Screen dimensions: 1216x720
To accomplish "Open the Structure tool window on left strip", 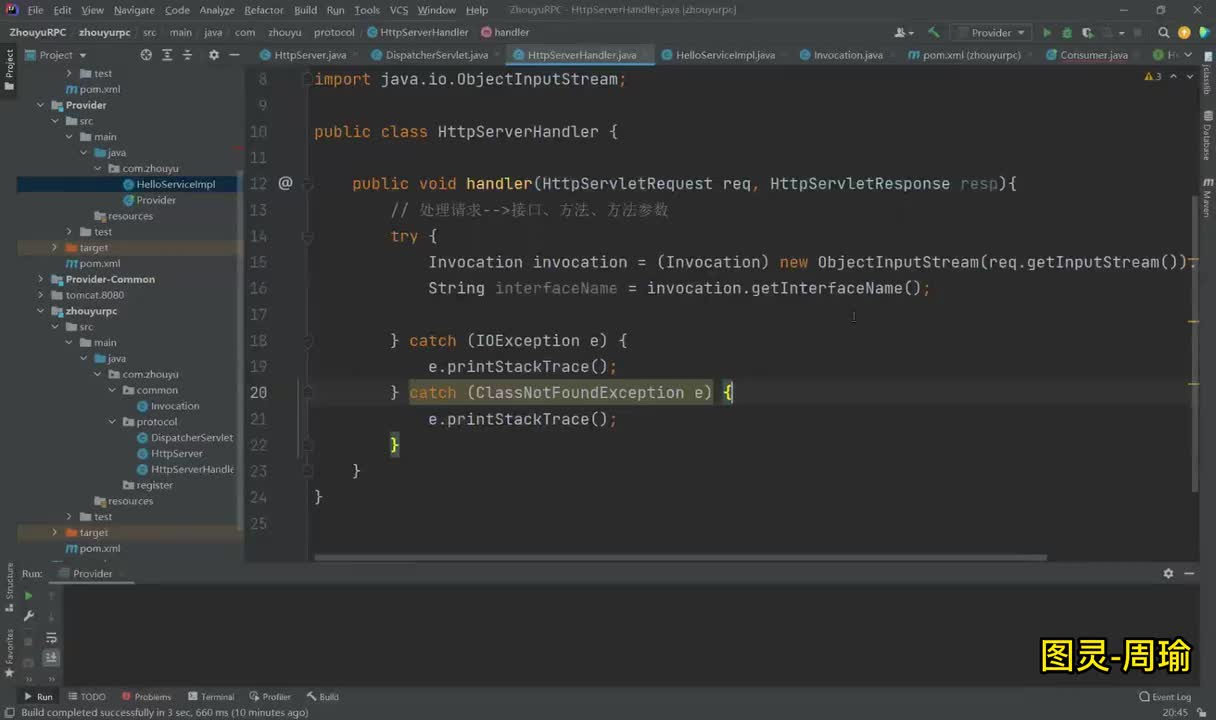I will tap(9, 586).
